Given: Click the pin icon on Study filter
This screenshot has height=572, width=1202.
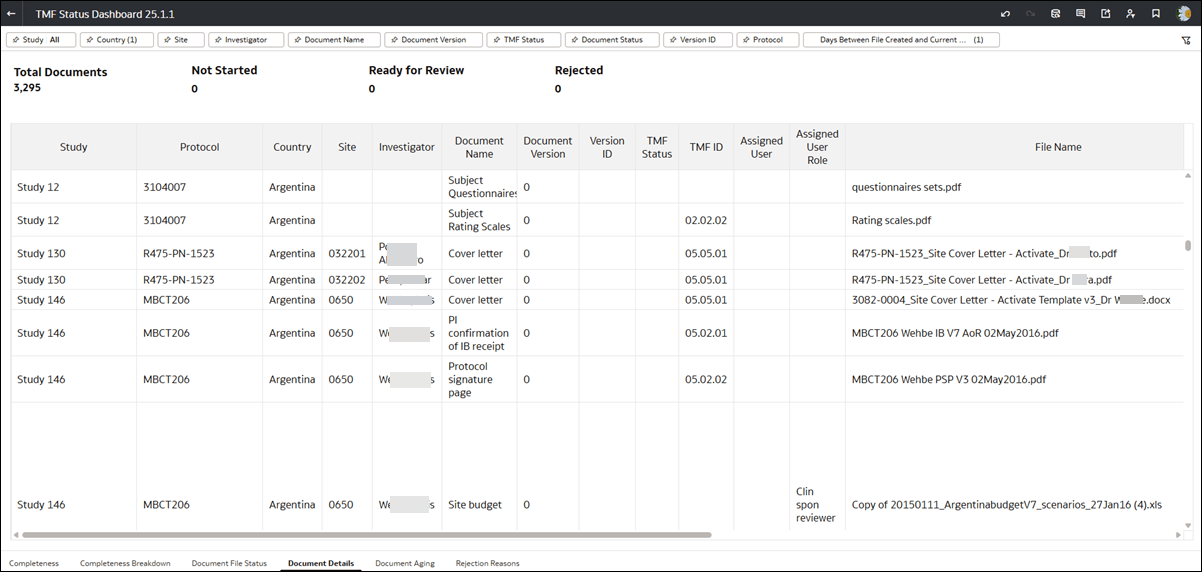Looking at the screenshot, I should click(x=15, y=40).
